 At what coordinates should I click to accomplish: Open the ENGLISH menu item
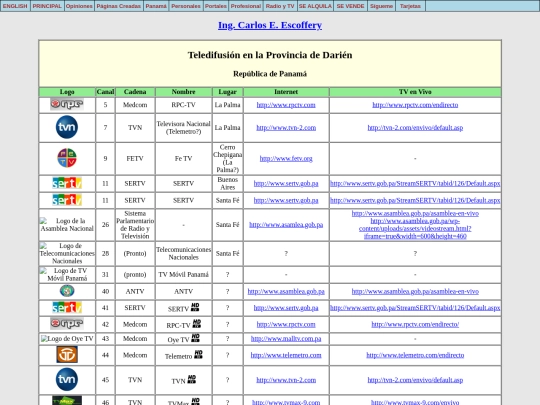[15, 6]
